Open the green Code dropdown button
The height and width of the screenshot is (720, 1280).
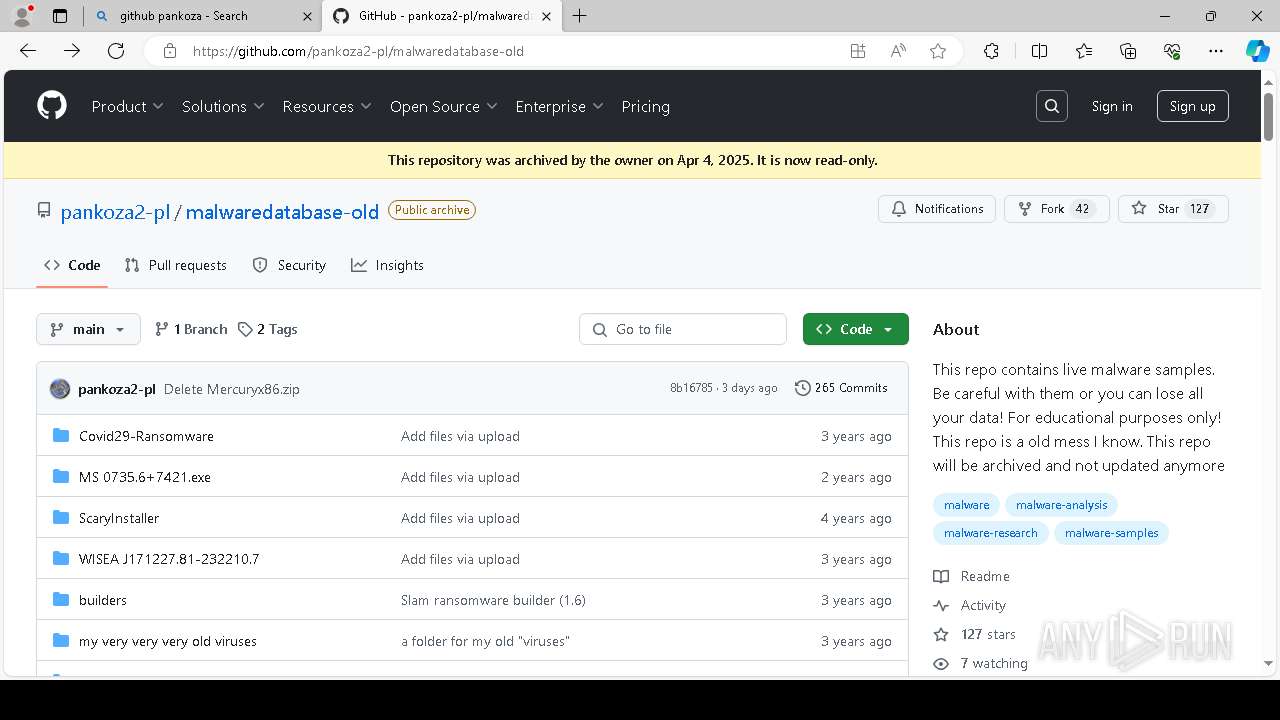click(856, 329)
